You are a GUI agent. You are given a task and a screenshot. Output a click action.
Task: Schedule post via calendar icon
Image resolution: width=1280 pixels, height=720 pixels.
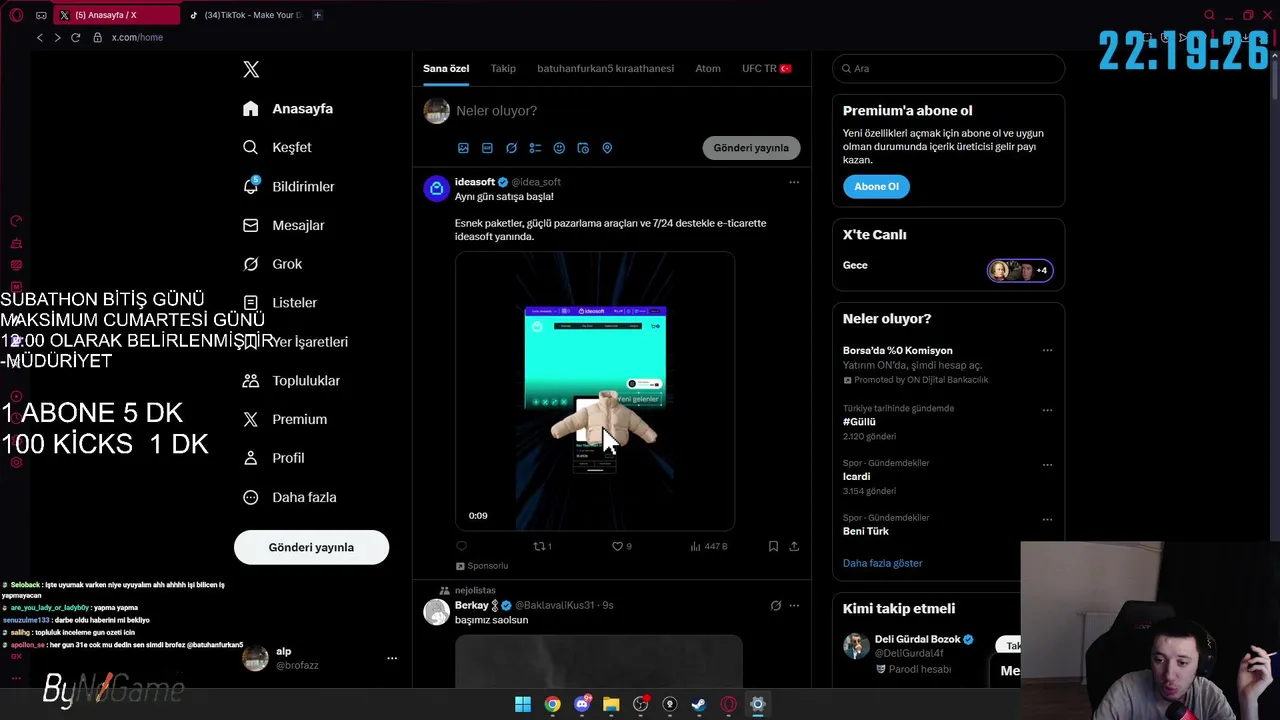point(583,148)
